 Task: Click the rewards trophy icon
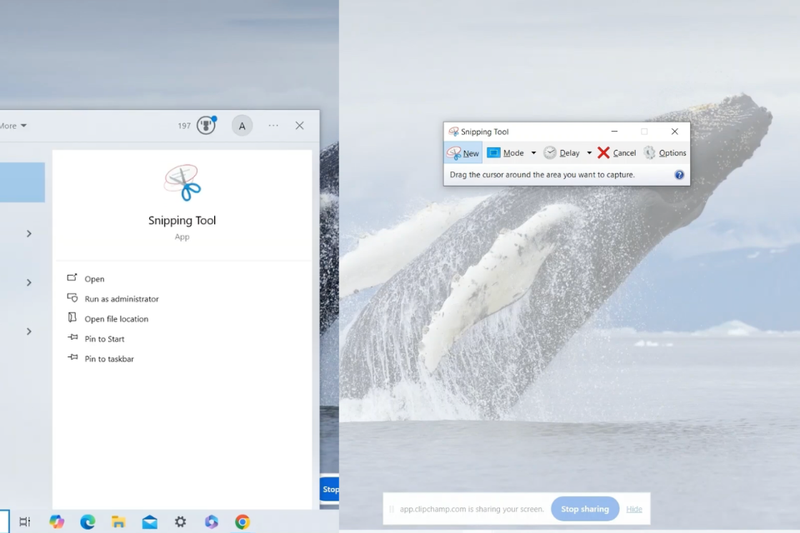pyautogui.click(x=206, y=125)
